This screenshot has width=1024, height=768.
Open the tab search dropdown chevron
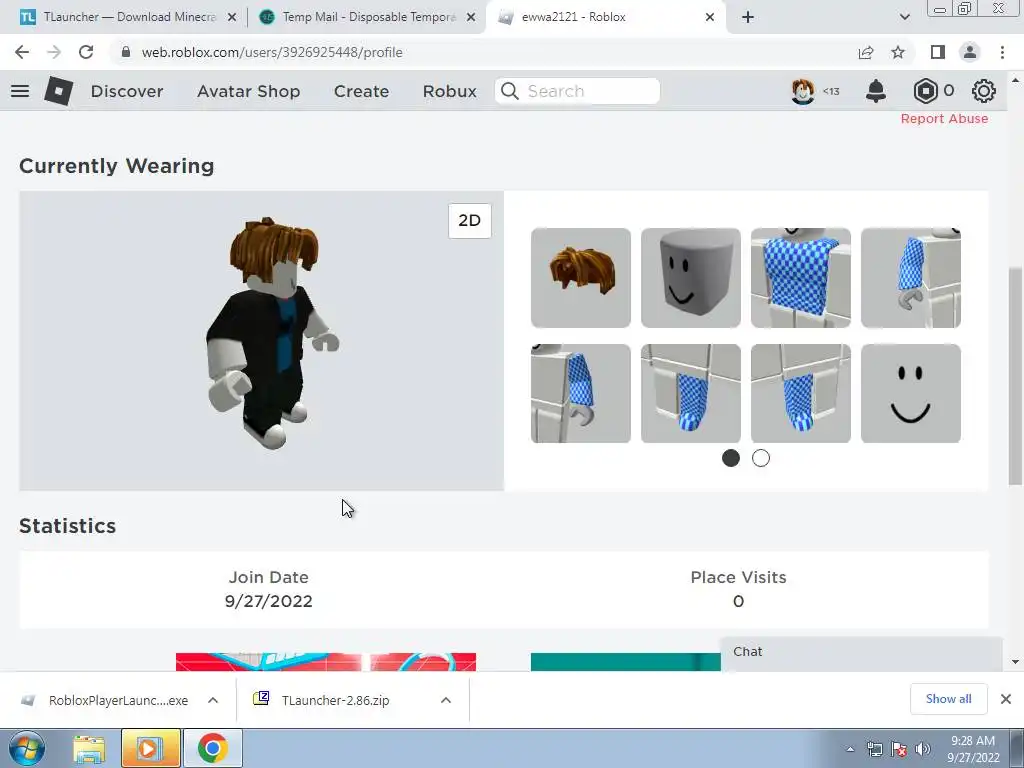click(x=904, y=18)
